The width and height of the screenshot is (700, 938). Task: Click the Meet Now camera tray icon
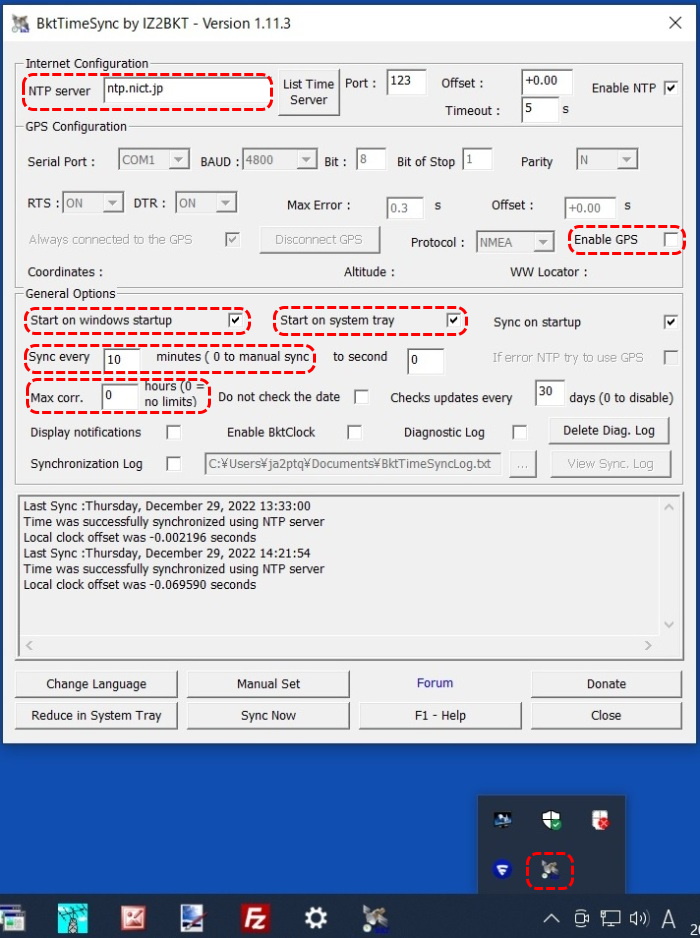coord(581,918)
